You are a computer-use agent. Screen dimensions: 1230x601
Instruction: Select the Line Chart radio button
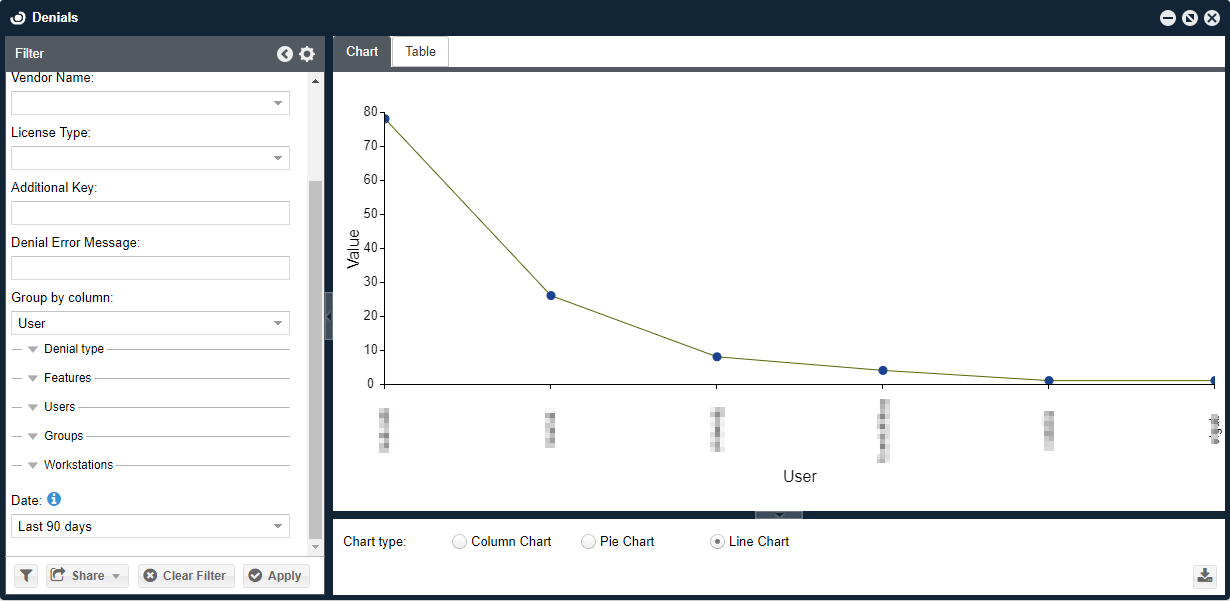click(717, 542)
